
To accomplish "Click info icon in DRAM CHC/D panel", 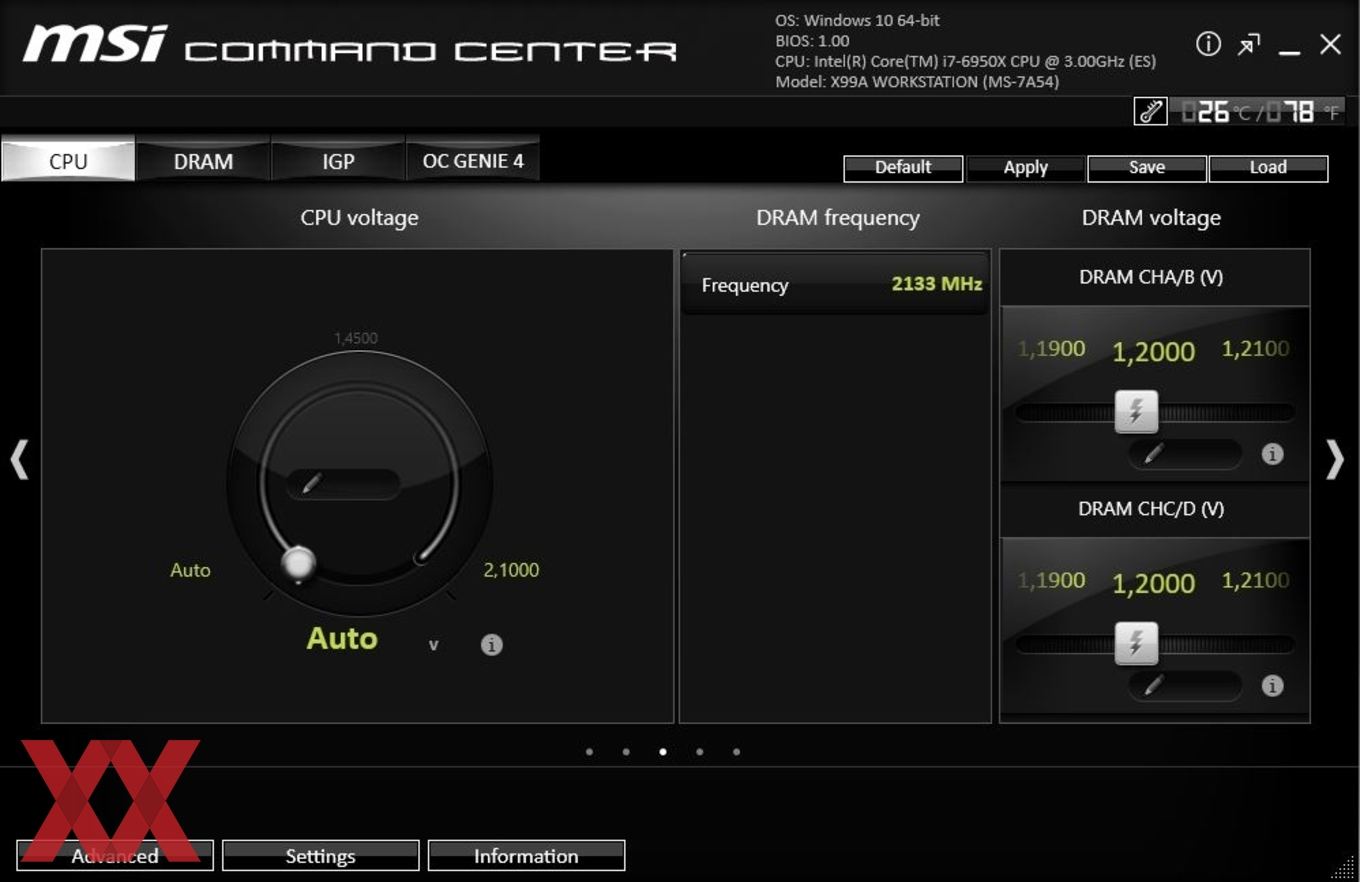I will (1272, 685).
